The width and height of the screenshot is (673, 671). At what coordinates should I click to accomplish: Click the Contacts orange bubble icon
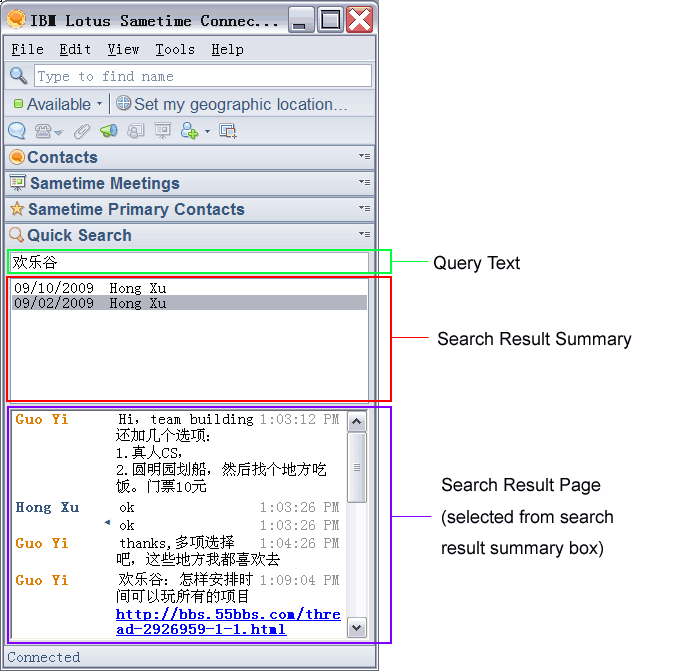point(17,157)
